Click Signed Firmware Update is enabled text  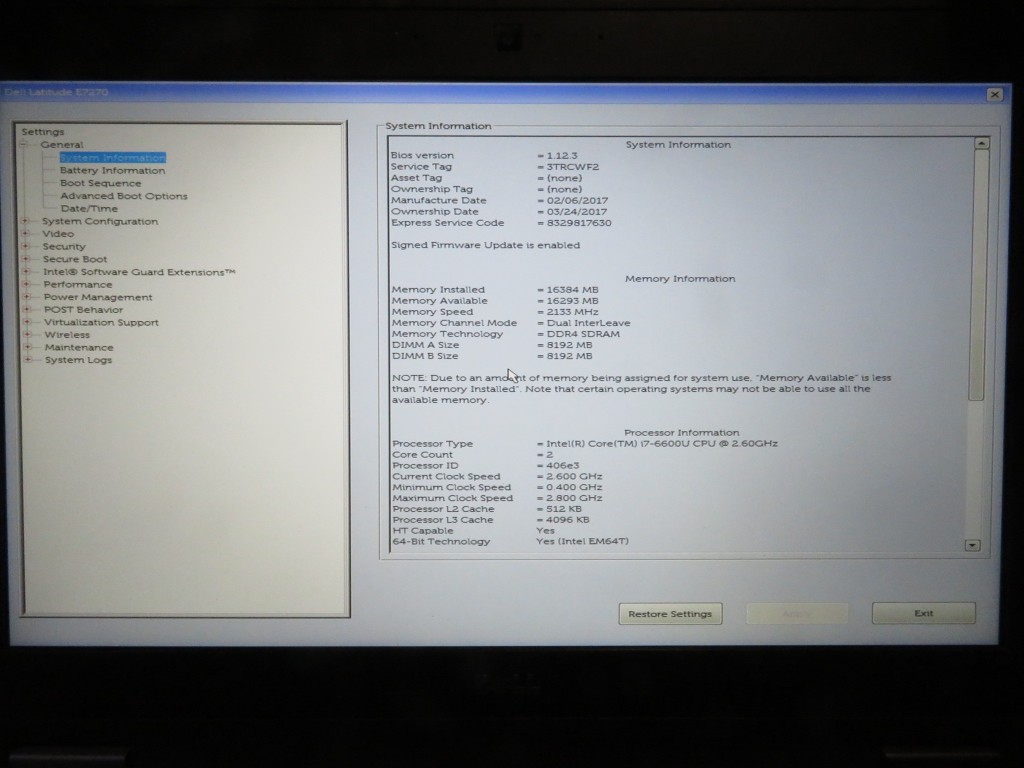pyautogui.click(x=485, y=245)
